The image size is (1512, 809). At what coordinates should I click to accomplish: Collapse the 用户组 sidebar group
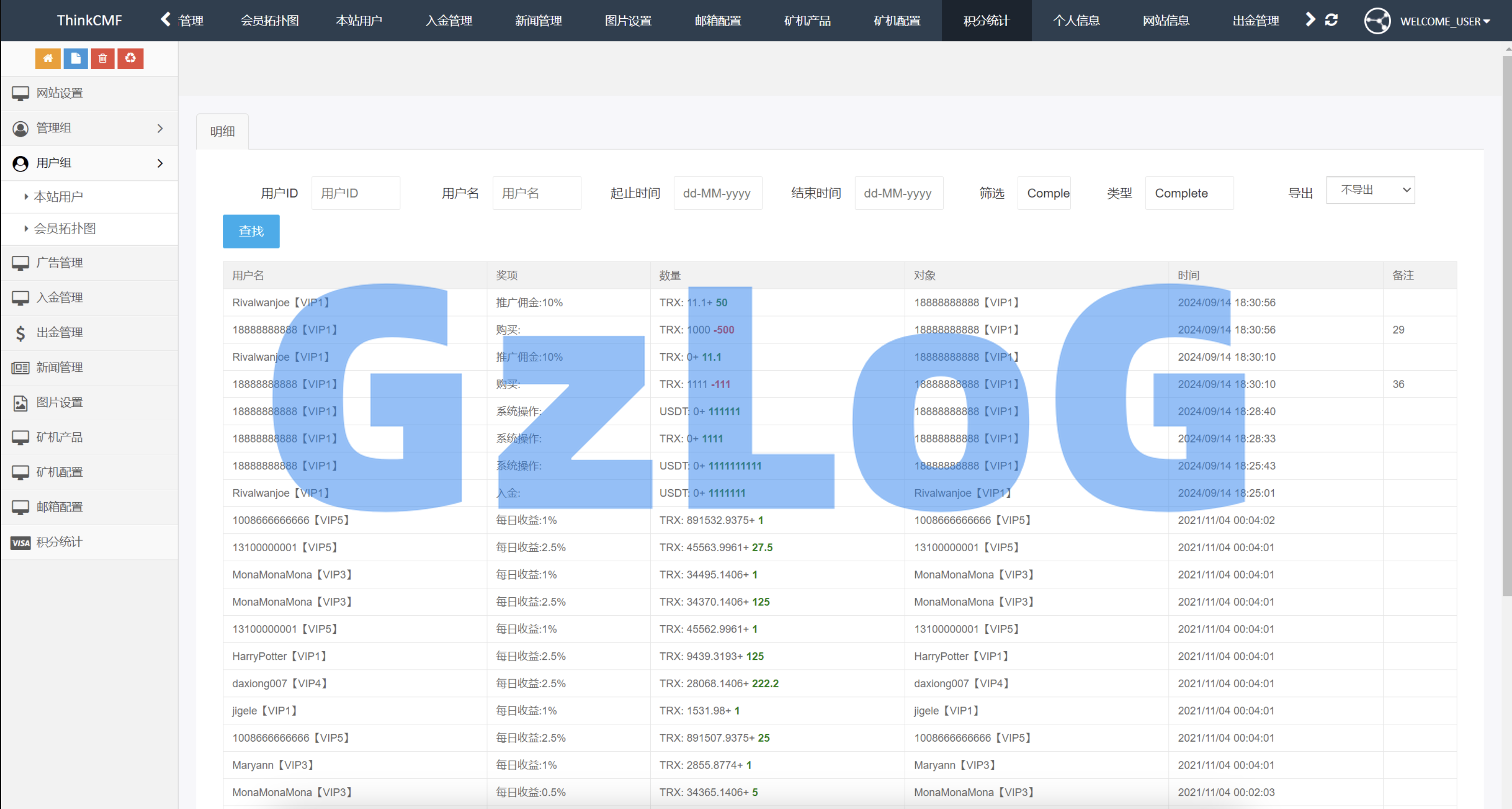(x=89, y=163)
